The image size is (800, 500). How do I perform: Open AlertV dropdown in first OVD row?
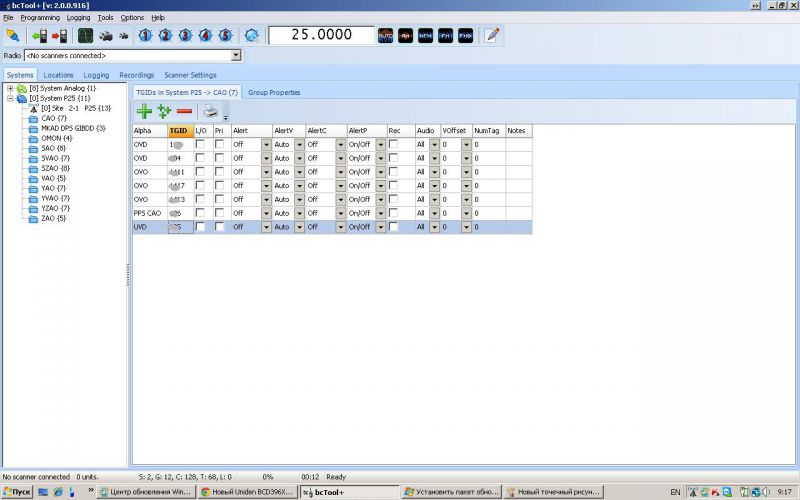point(299,145)
